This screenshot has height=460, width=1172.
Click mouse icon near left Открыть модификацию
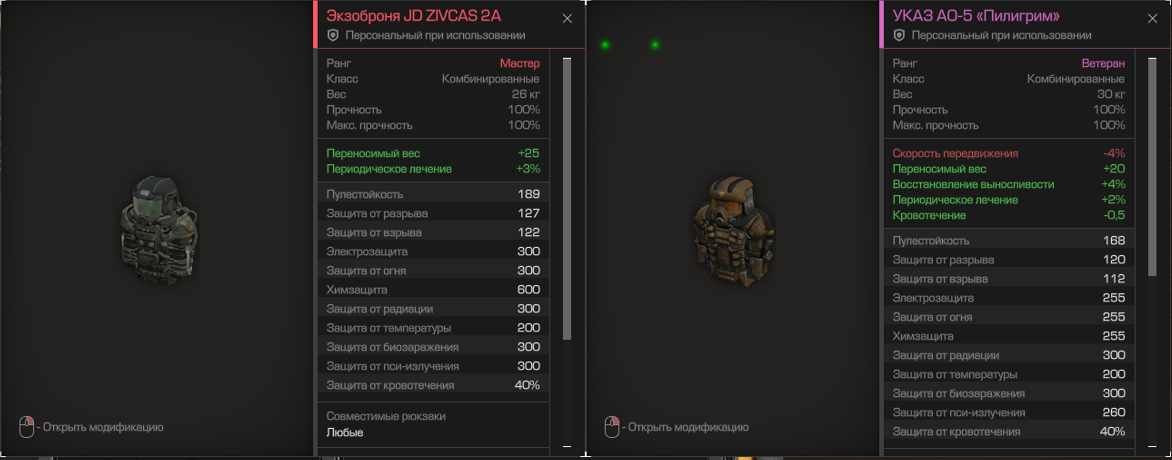point(27,427)
